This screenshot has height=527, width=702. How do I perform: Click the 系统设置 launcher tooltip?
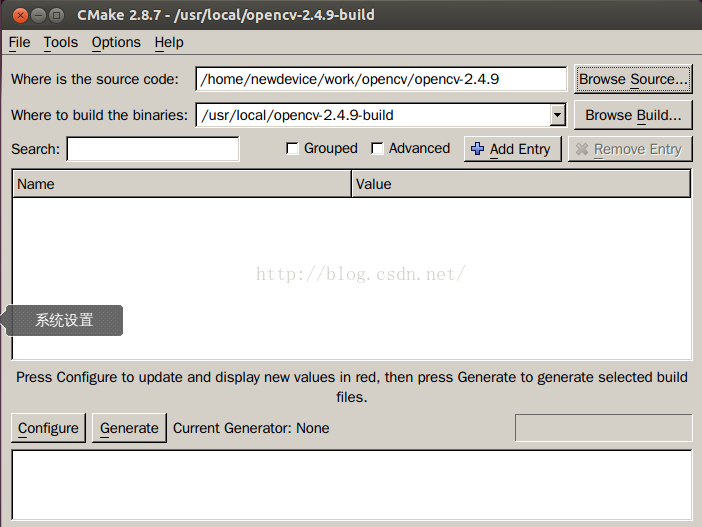pos(64,320)
